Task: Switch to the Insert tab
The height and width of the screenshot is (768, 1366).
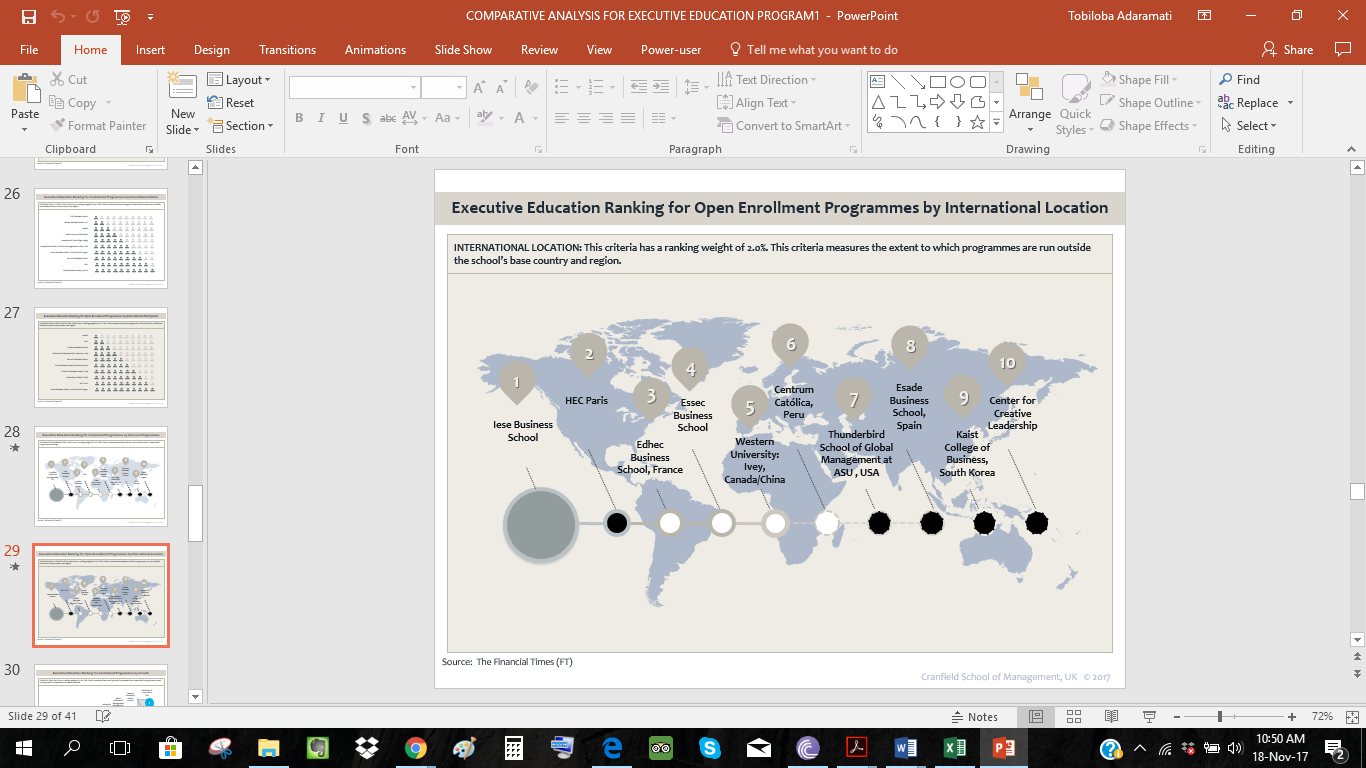Action: click(x=151, y=50)
